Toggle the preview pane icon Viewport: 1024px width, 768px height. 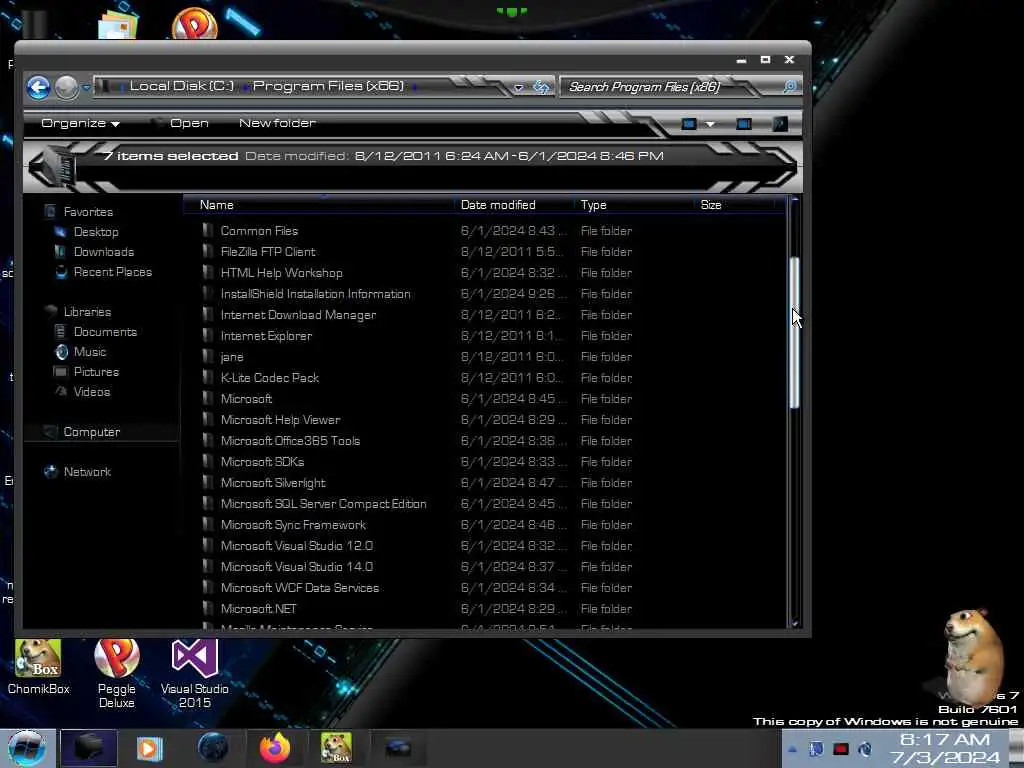click(743, 124)
